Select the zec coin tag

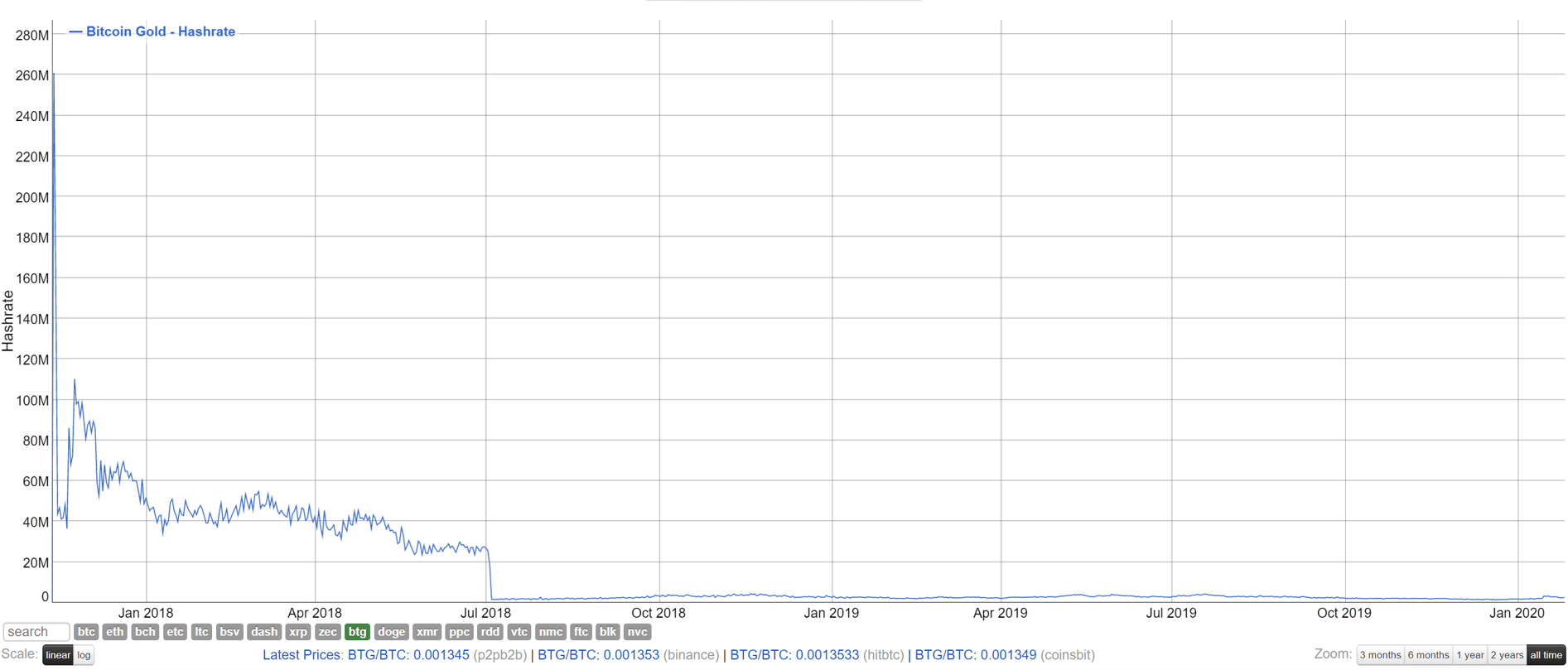pyautogui.click(x=328, y=632)
